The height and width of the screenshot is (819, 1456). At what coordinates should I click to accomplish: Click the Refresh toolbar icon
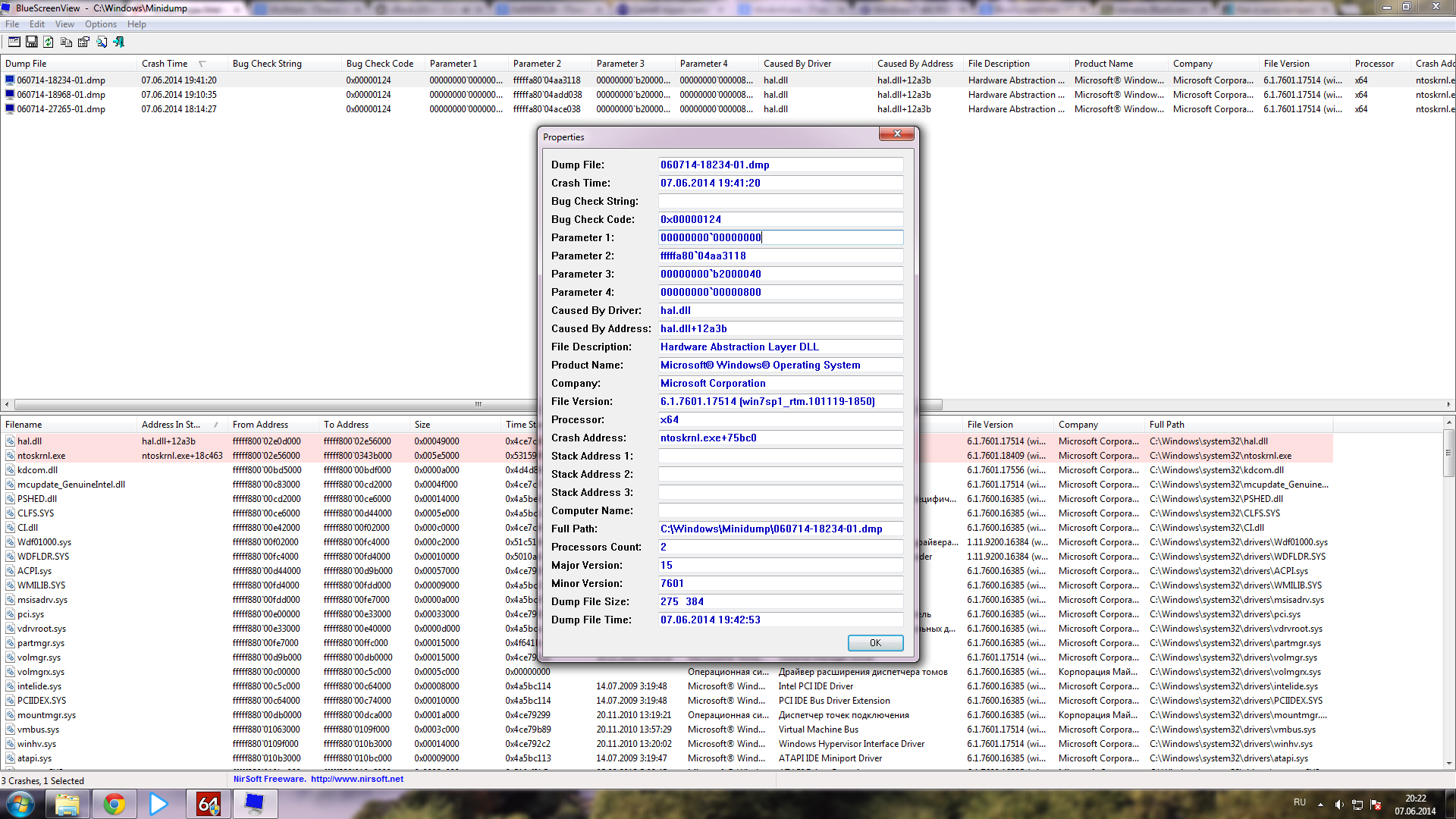[x=49, y=42]
